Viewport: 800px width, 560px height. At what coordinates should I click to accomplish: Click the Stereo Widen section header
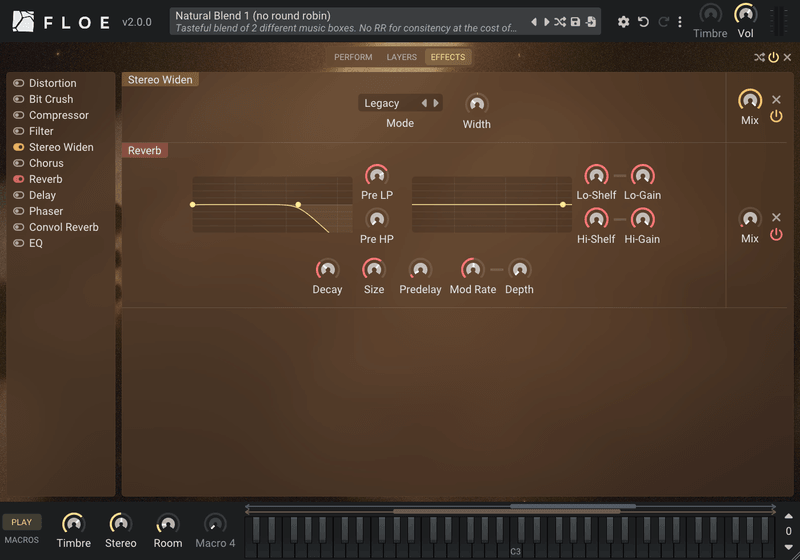pos(160,80)
